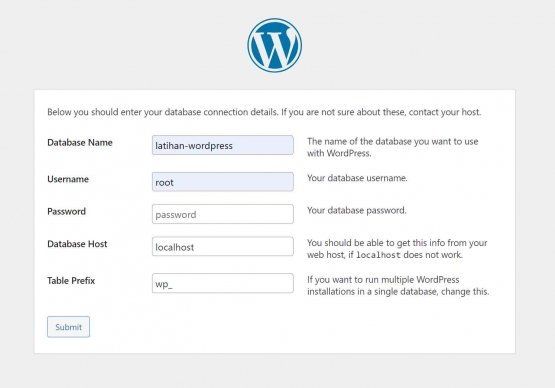Click the 'Username' label
The image size is (555, 388).
(68, 179)
